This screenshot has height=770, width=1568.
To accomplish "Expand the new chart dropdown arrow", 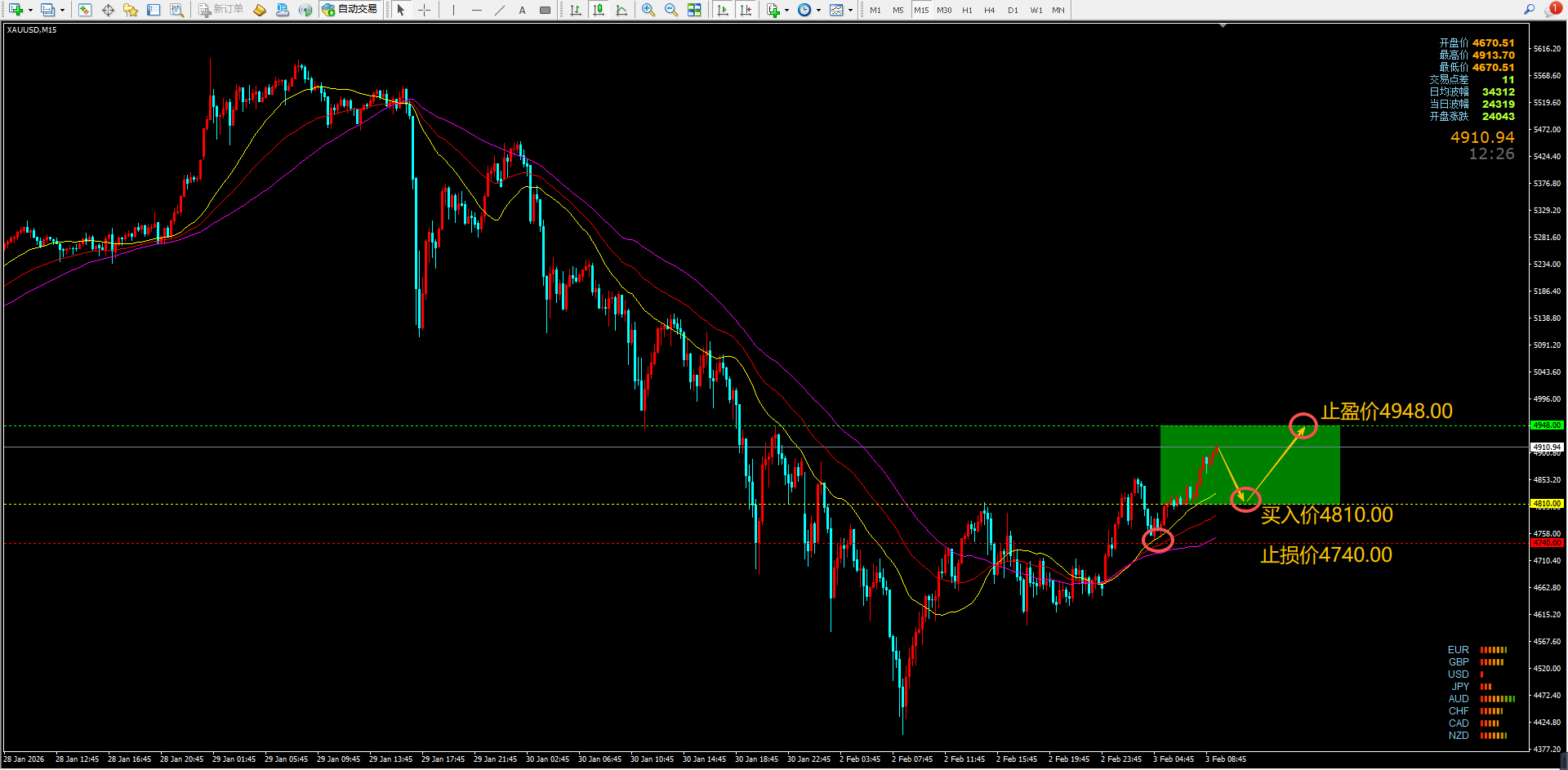I will coord(30,11).
